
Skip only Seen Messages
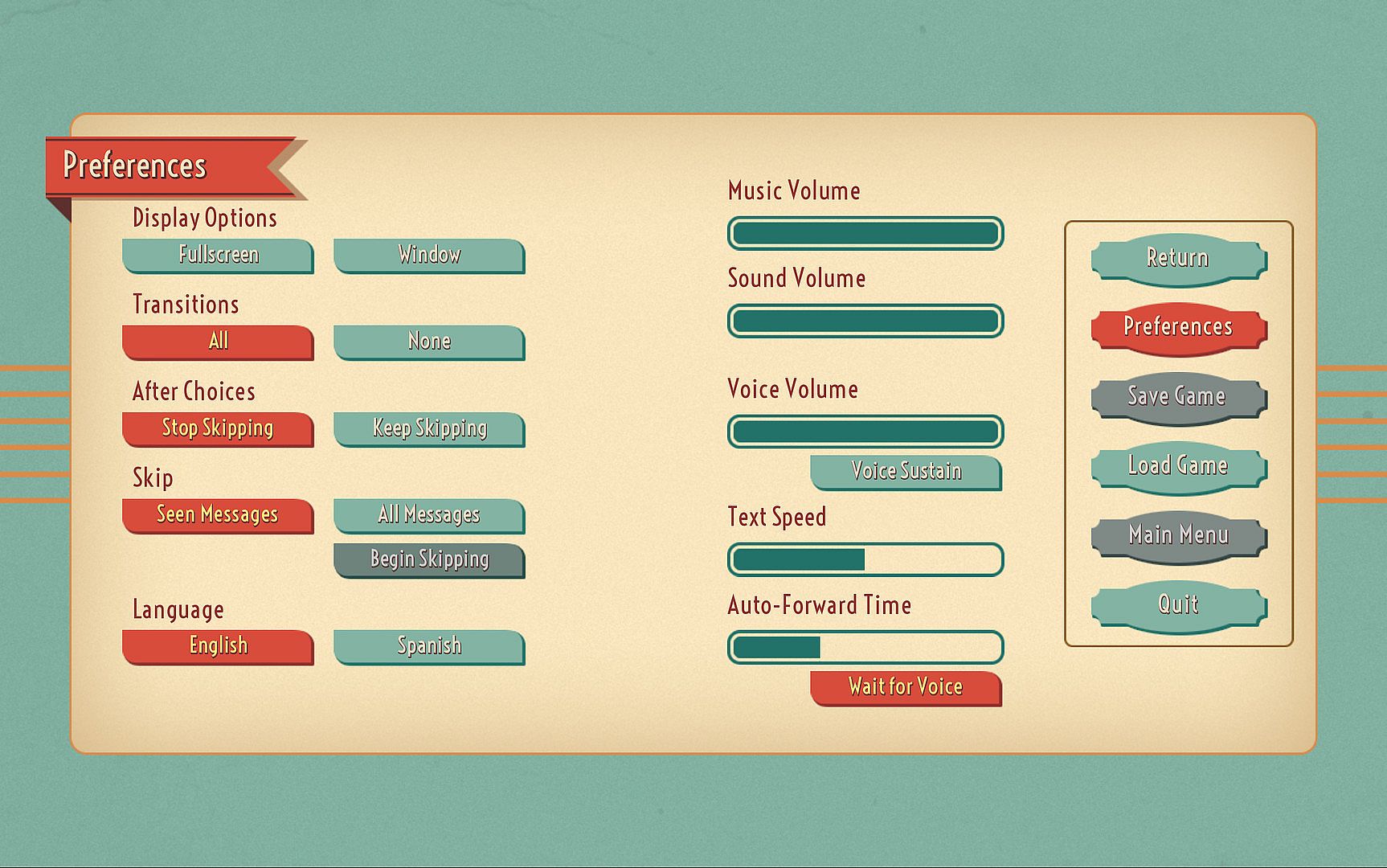coord(218,516)
